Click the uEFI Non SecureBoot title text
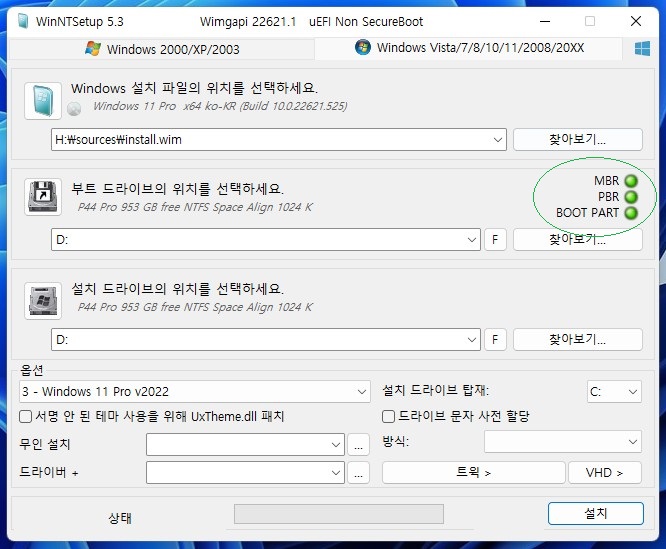Image resolution: width=666 pixels, height=549 pixels. (x=366, y=22)
